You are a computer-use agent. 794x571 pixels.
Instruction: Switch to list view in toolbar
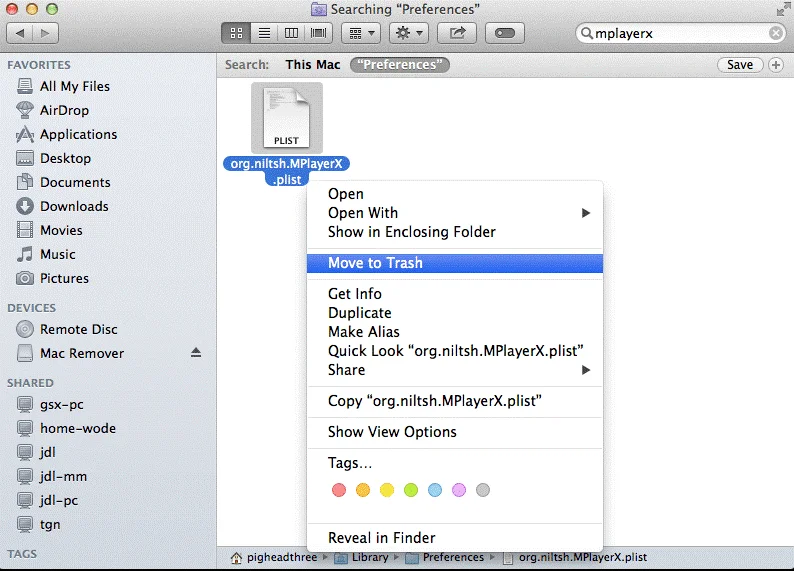pyautogui.click(x=264, y=33)
